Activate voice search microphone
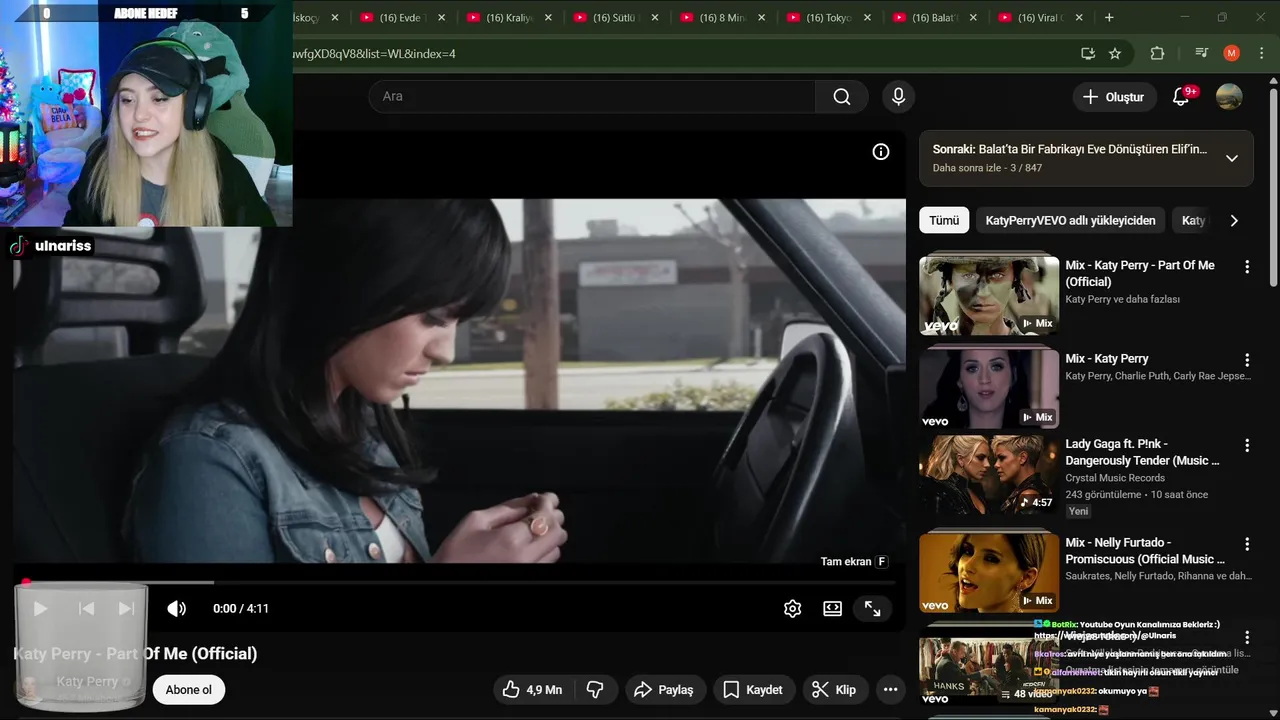1280x720 pixels. (x=898, y=97)
